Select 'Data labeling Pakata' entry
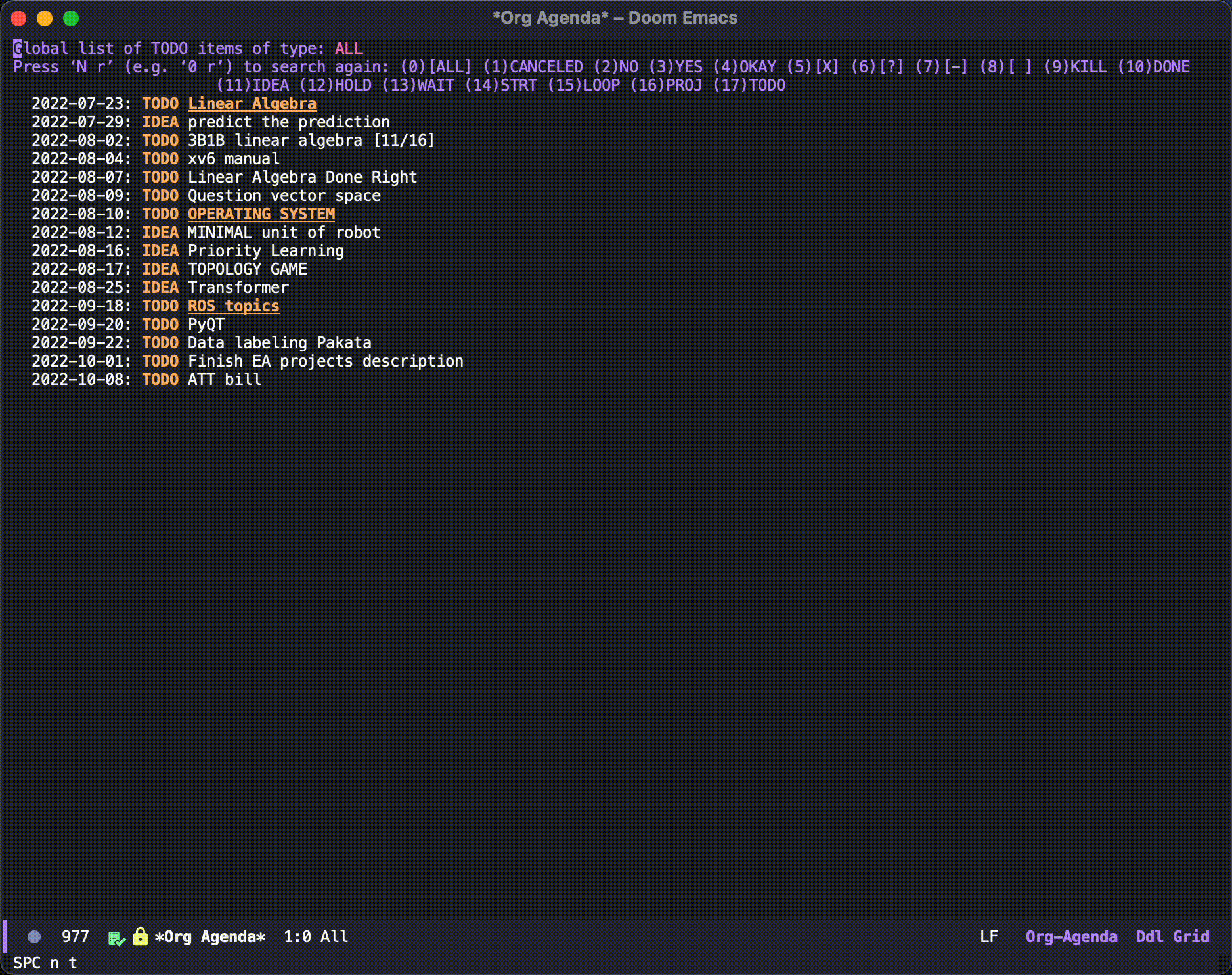The height and width of the screenshot is (975, 1232). [x=280, y=343]
